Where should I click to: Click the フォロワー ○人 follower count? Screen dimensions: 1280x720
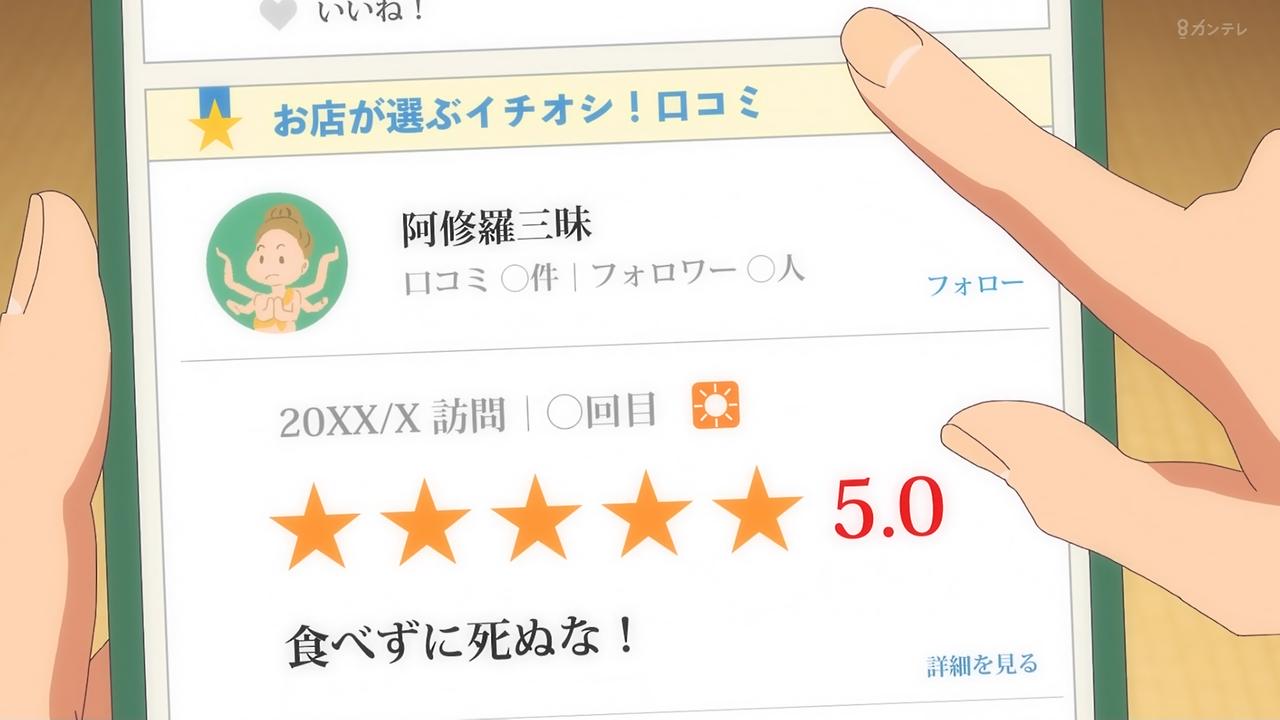697,272
